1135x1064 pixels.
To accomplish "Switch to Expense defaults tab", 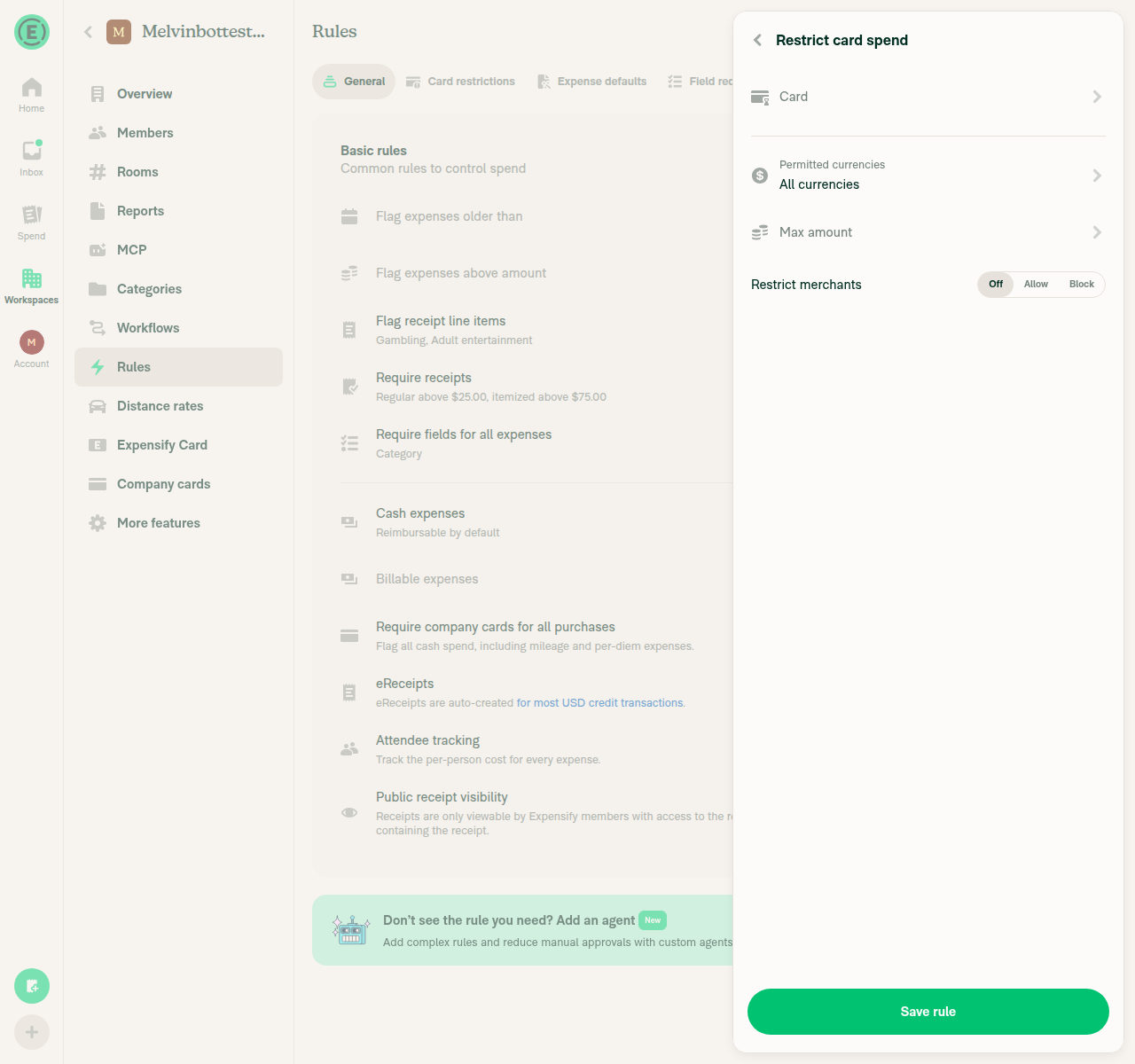I will [592, 82].
